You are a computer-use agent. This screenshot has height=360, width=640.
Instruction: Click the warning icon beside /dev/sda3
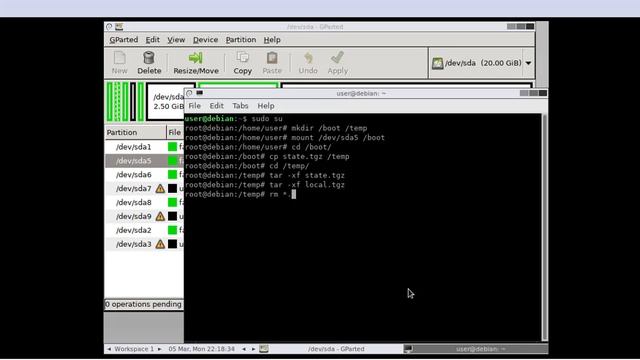160,244
